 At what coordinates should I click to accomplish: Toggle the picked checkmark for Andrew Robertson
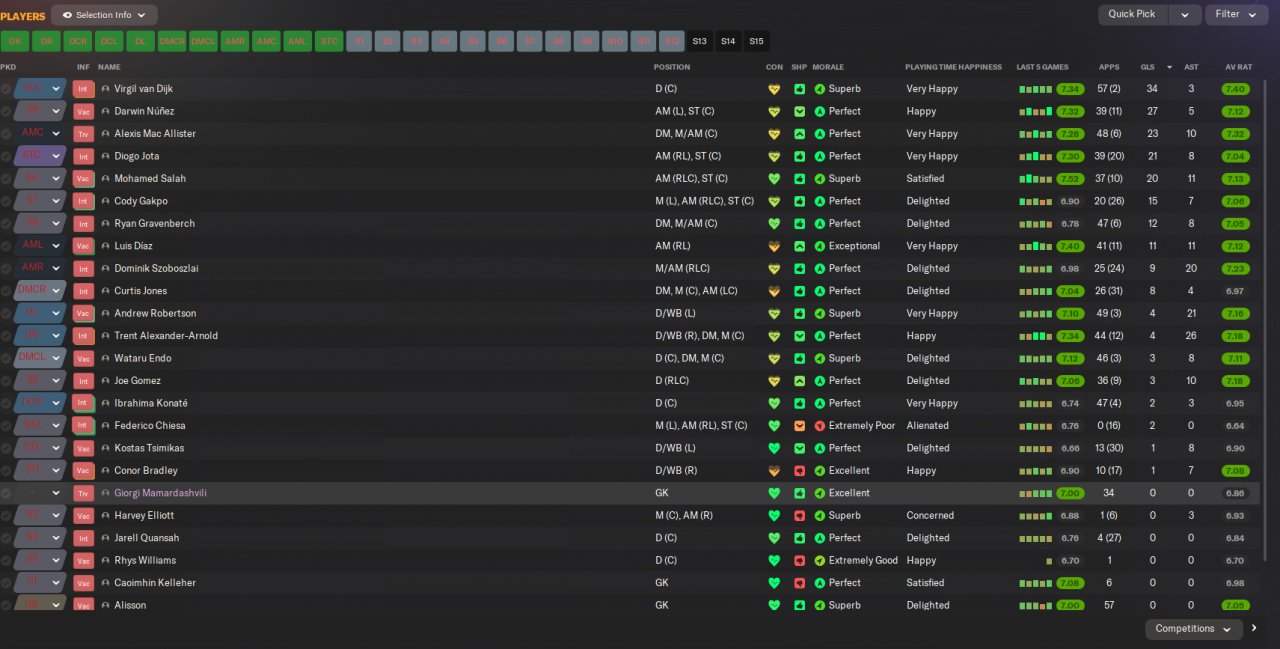(6, 313)
